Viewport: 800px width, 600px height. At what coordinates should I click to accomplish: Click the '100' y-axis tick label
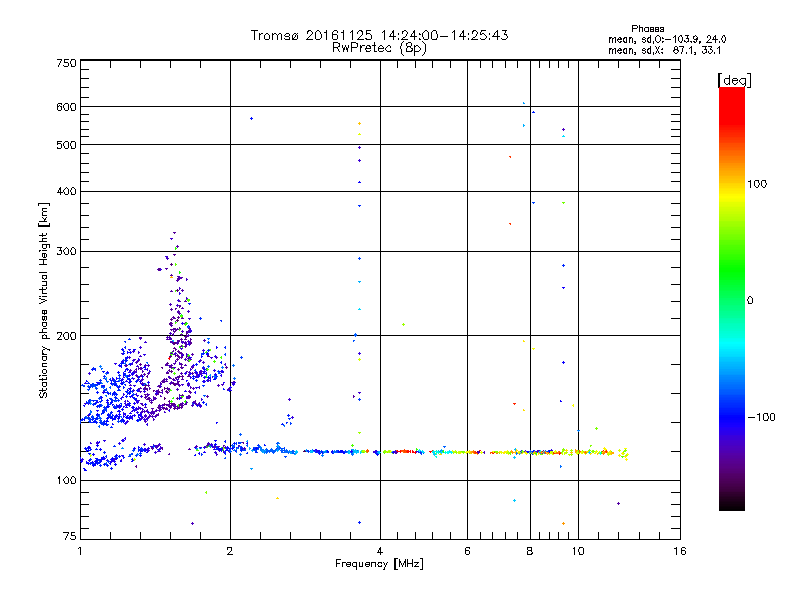(66, 480)
